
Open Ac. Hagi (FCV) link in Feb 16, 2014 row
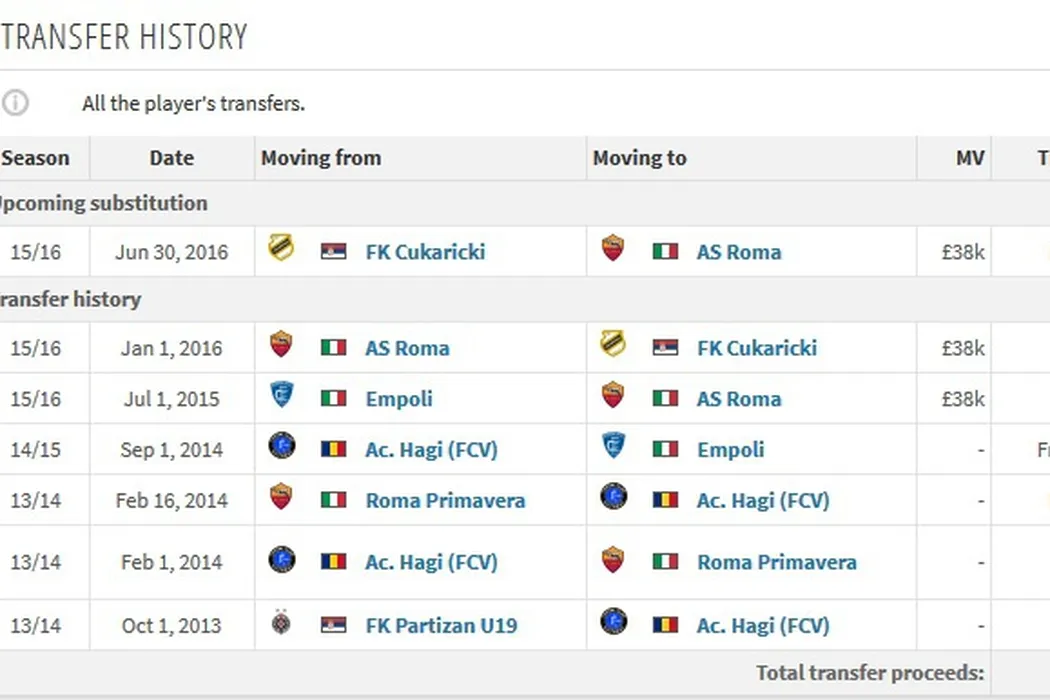point(763,500)
